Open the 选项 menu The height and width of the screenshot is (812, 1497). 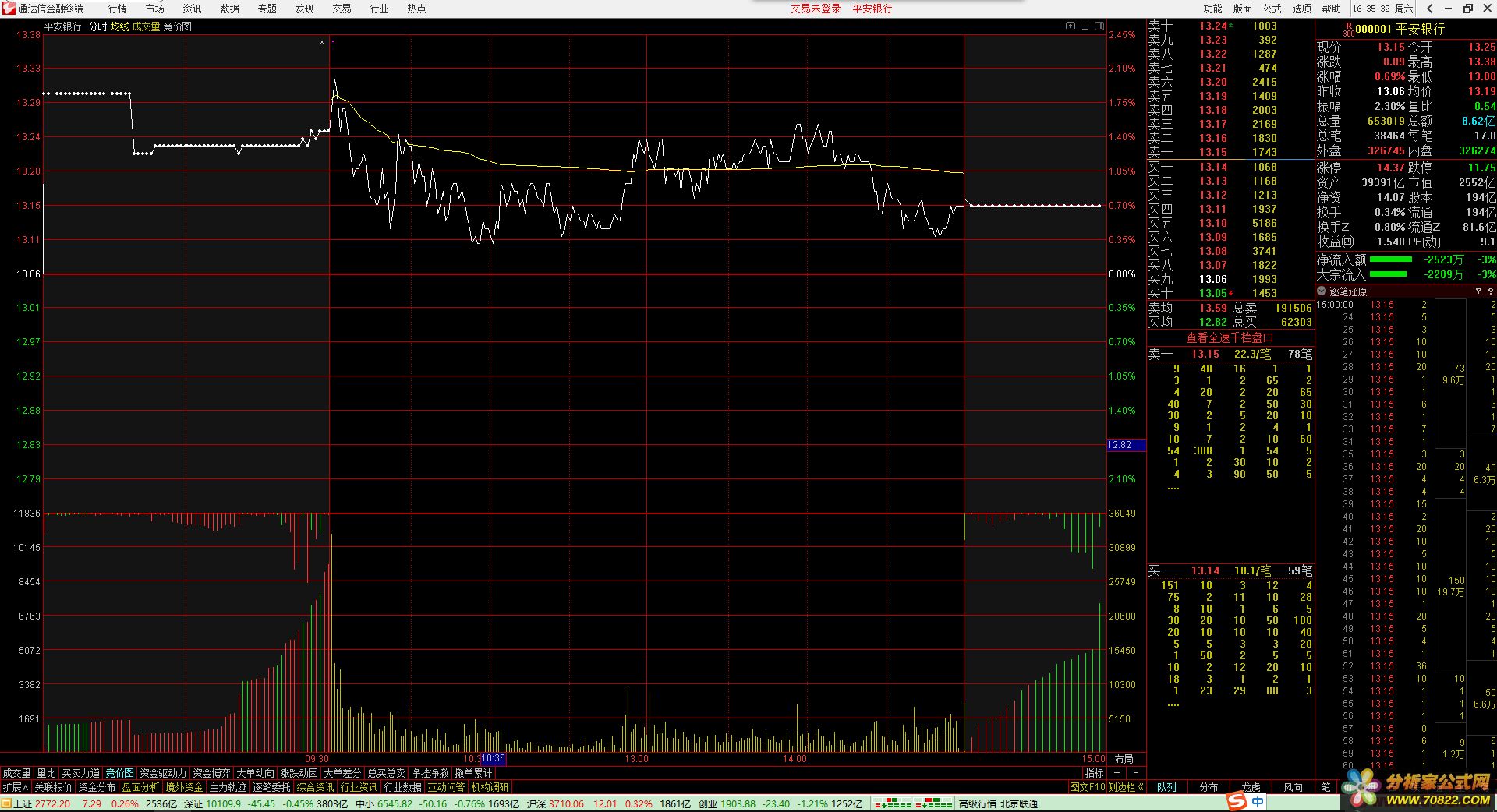1301,9
